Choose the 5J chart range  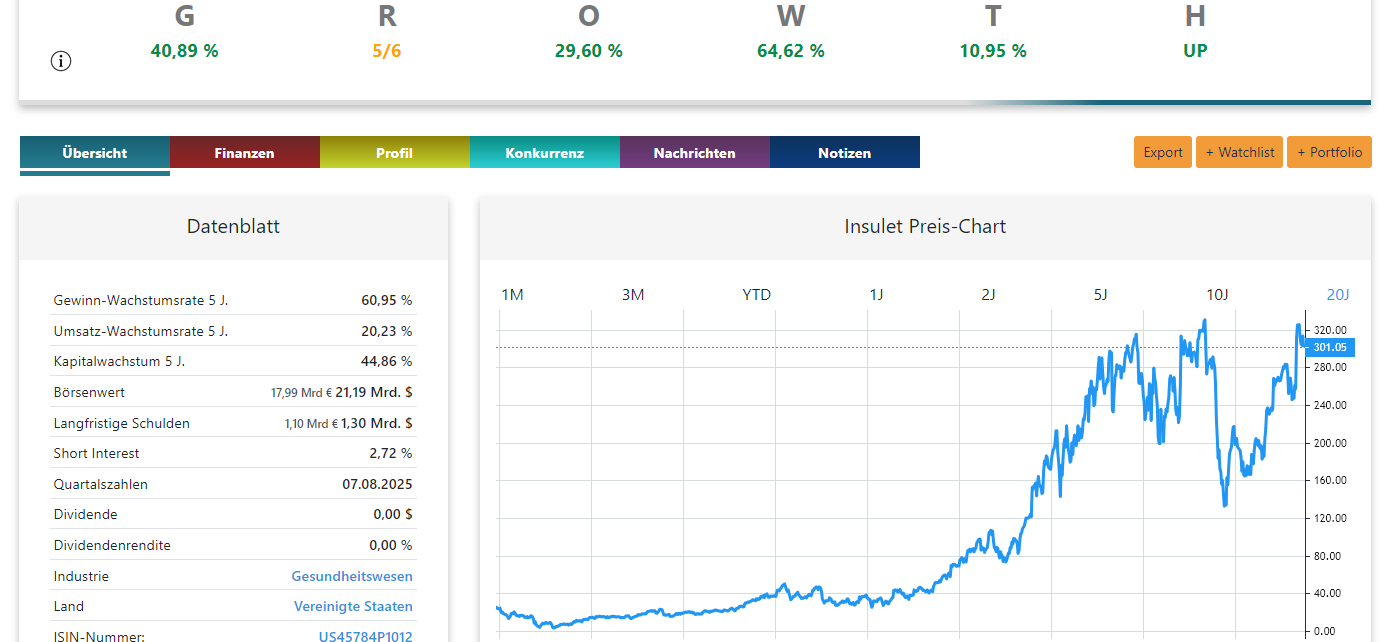point(1100,294)
